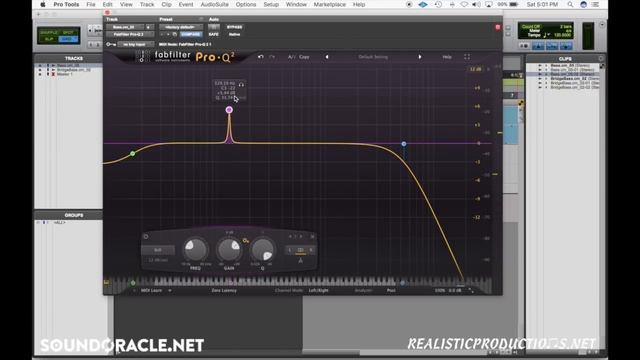Toggle full screen mode icon in Pro-Q 2
This screenshot has width=640, height=360.
tap(467, 57)
